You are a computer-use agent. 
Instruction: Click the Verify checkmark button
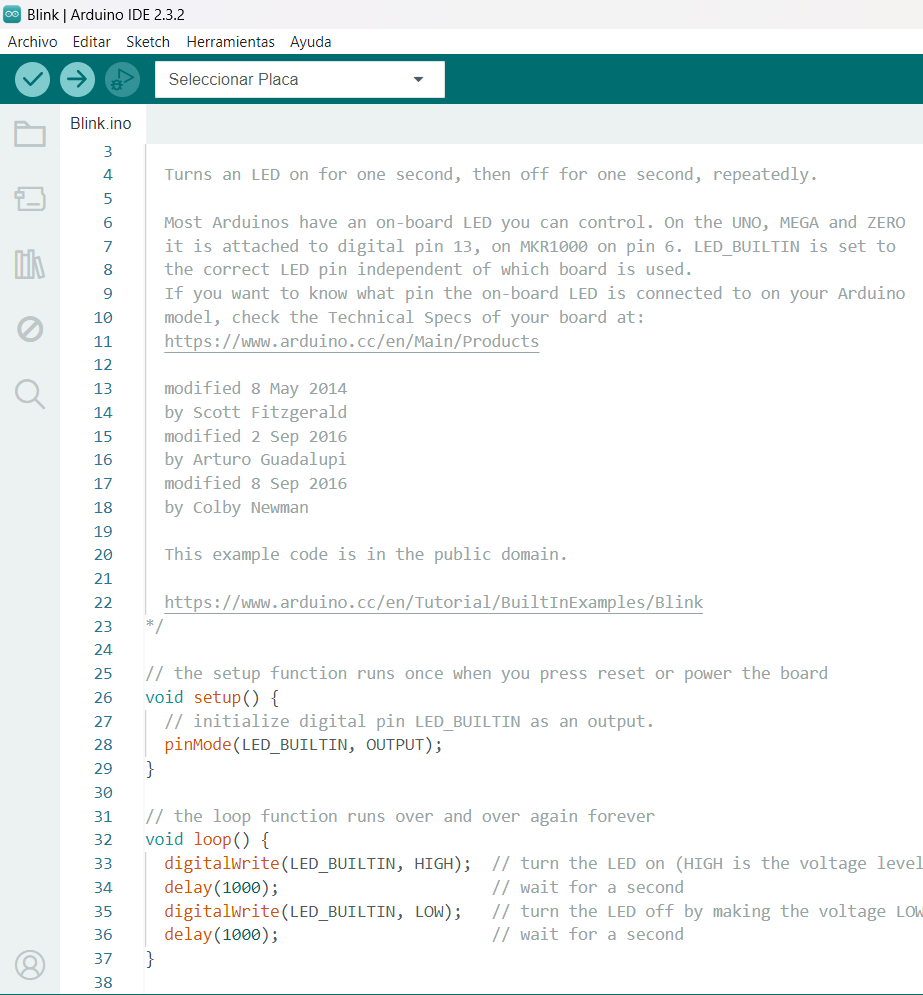pos(32,79)
